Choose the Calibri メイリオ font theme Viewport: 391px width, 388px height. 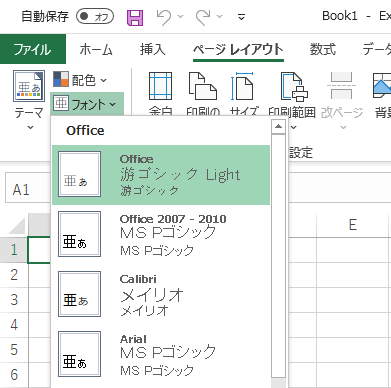point(161,294)
